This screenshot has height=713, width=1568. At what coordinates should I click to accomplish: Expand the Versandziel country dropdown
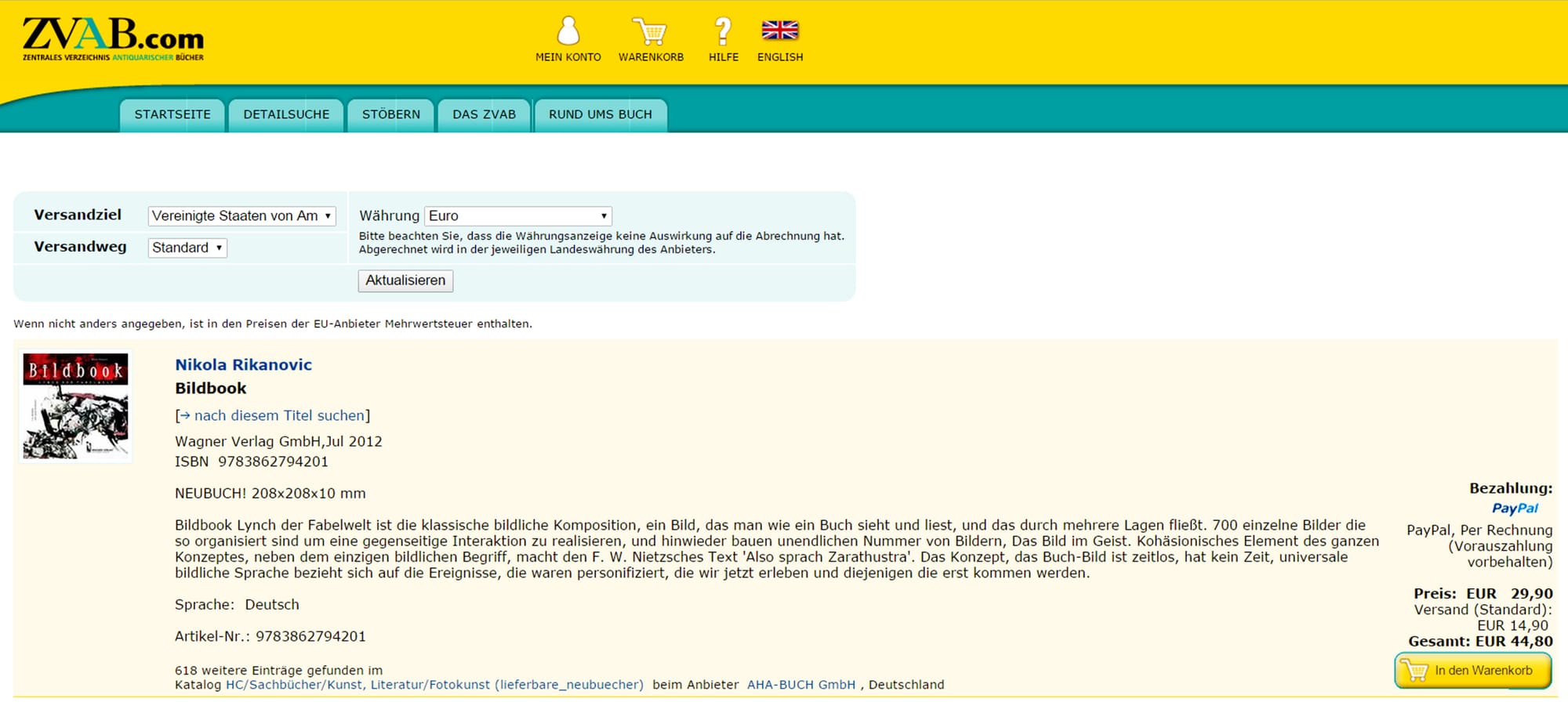click(241, 216)
